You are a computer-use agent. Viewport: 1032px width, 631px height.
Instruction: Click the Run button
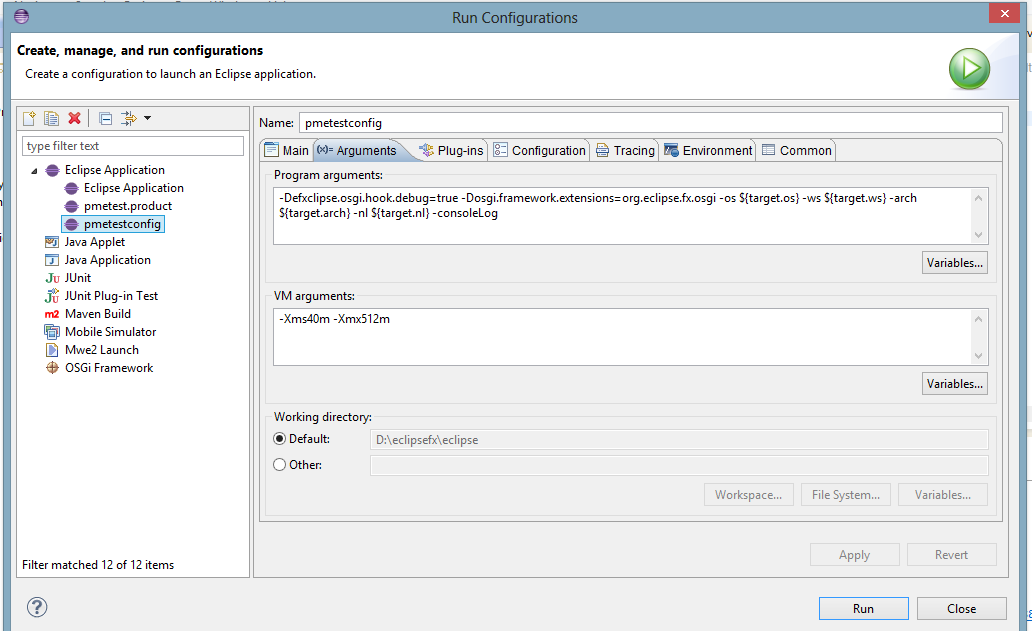coord(864,609)
